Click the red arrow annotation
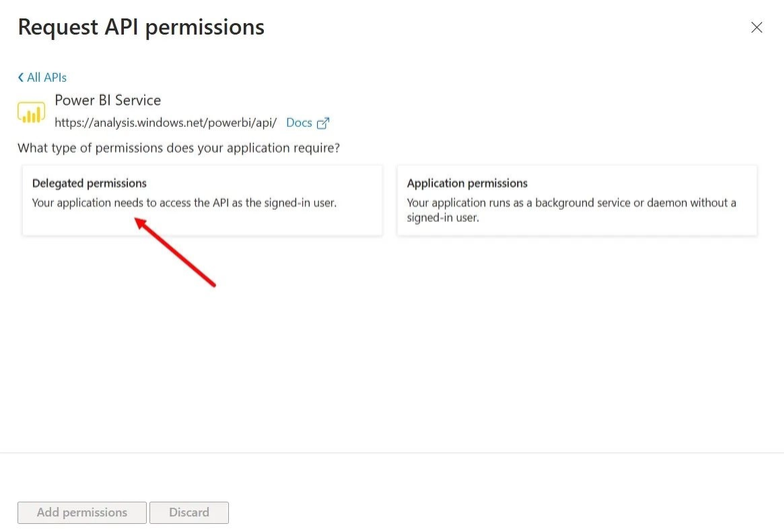This screenshot has width=784, height=529. tap(175, 252)
